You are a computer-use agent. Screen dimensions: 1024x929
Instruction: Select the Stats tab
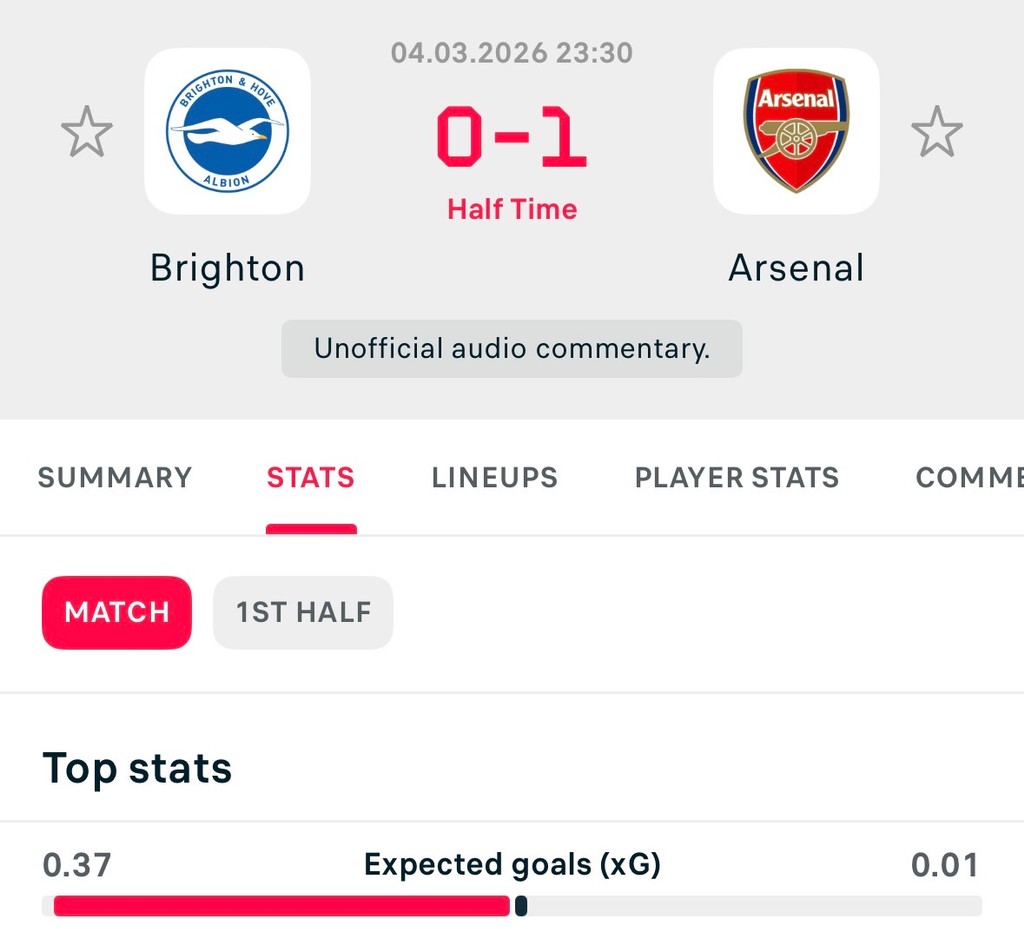[311, 478]
